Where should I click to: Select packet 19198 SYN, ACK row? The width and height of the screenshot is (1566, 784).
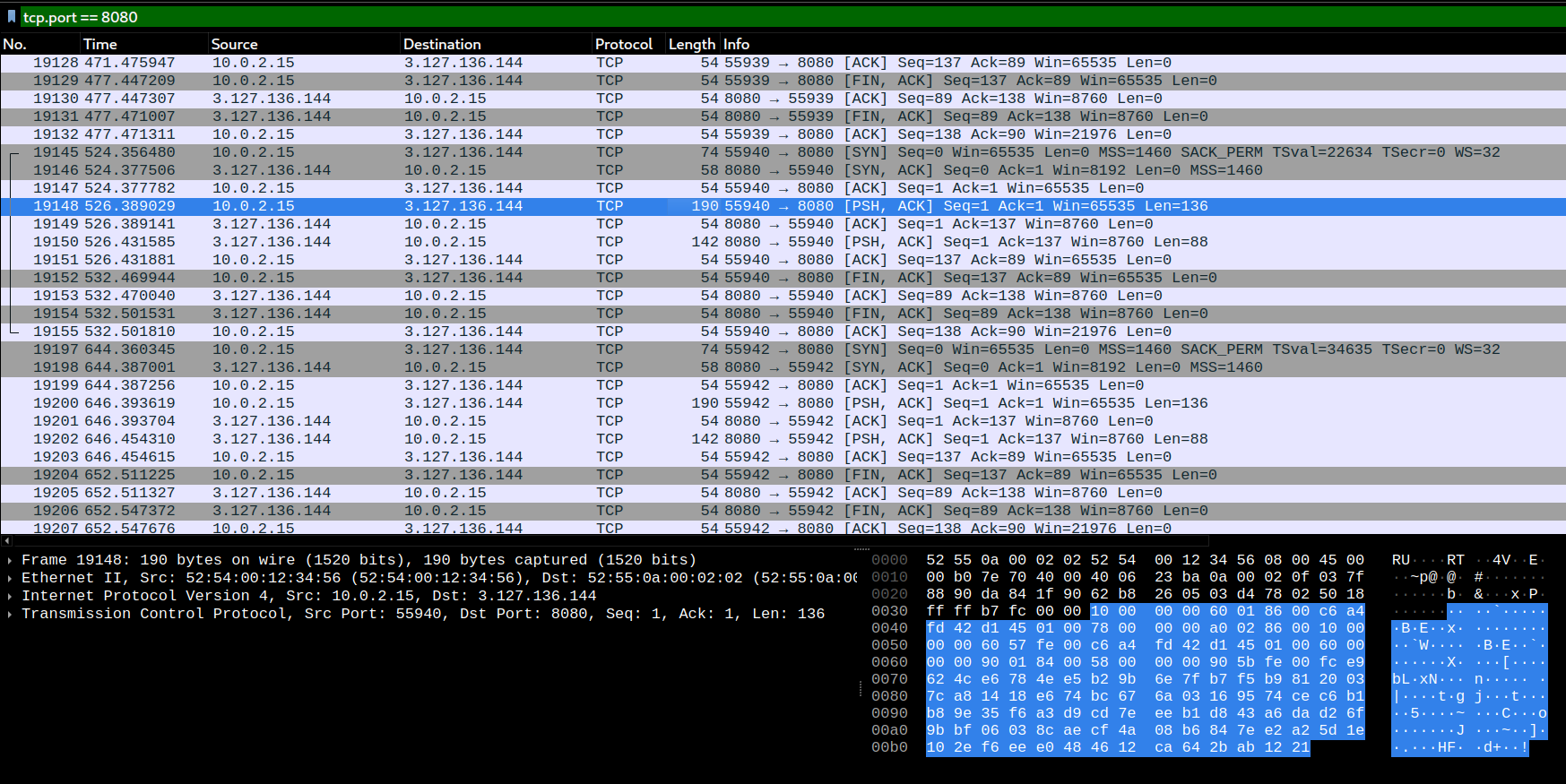click(x=783, y=367)
